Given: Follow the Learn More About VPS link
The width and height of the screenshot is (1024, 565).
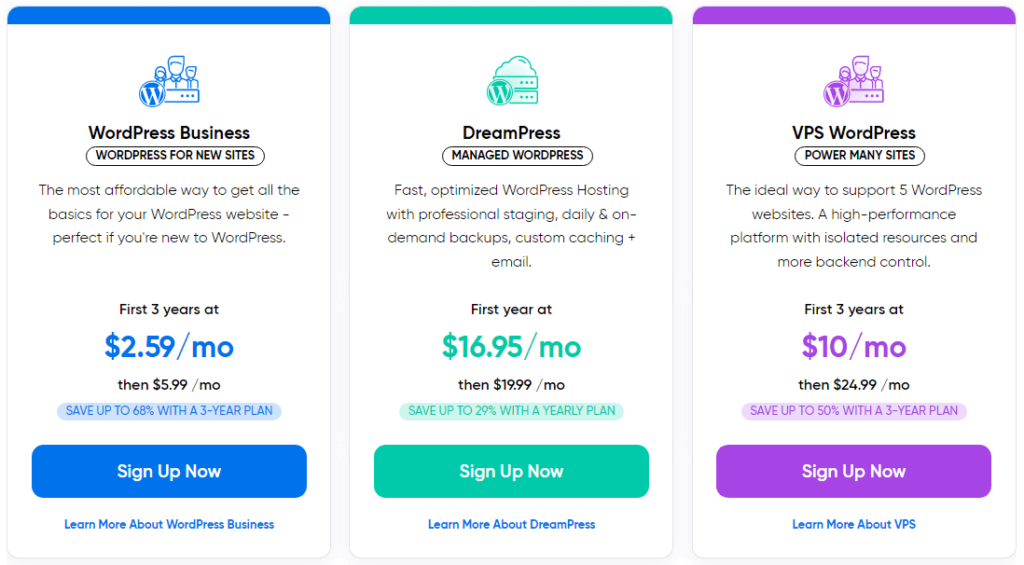Looking at the screenshot, I should pyautogui.click(x=853, y=524).
